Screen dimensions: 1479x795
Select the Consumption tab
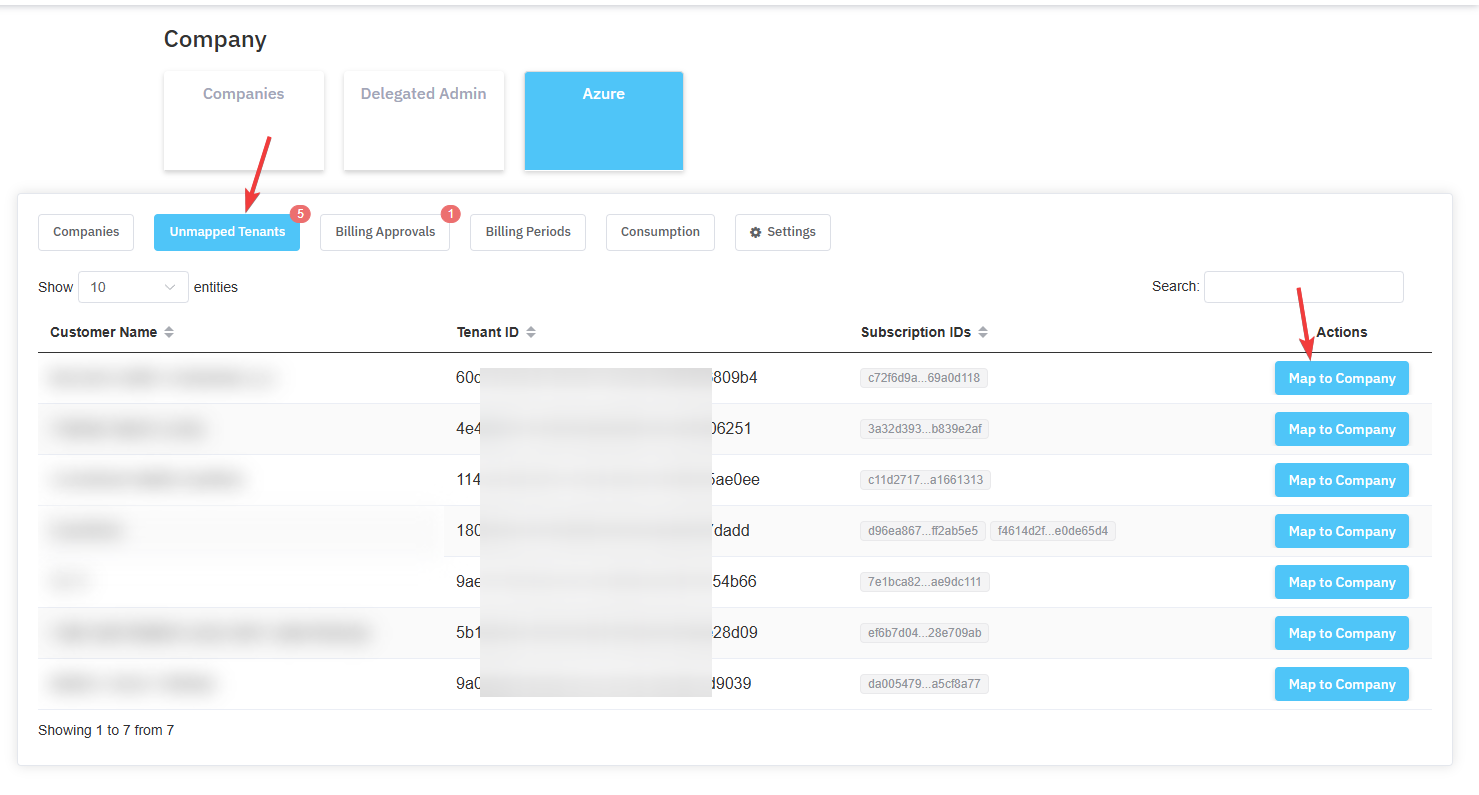coord(660,232)
